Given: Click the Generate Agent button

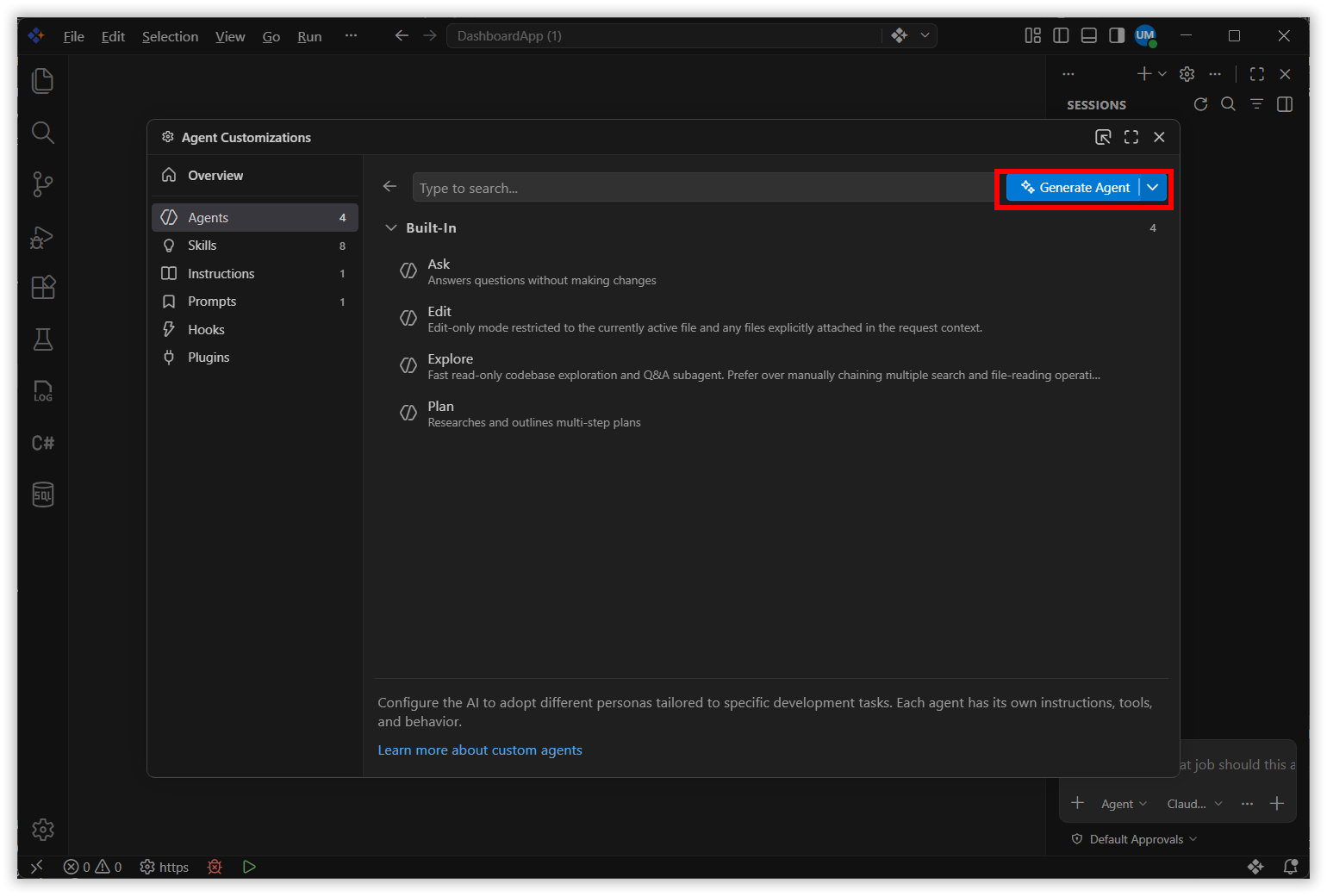Looking at the screenshot, I should [1074, 188].
